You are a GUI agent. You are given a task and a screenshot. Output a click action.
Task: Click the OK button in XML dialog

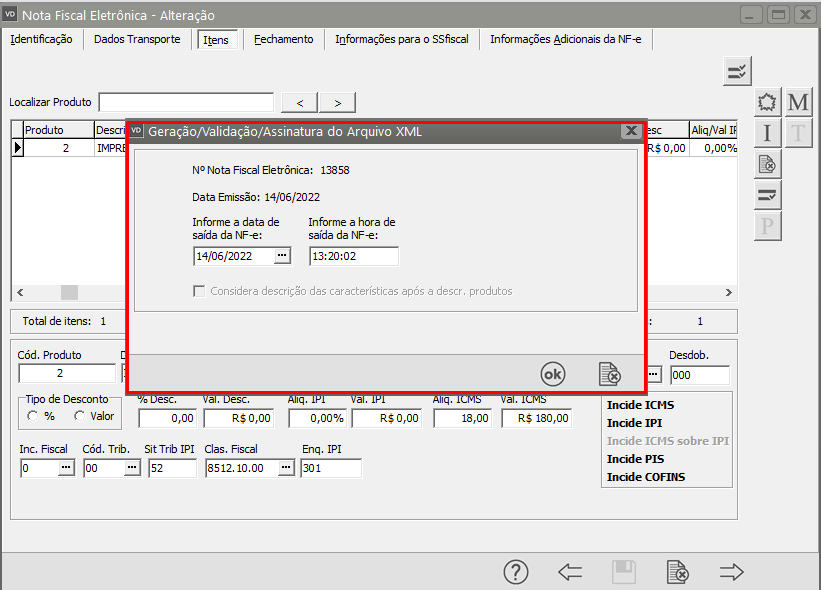coord(552,374)
